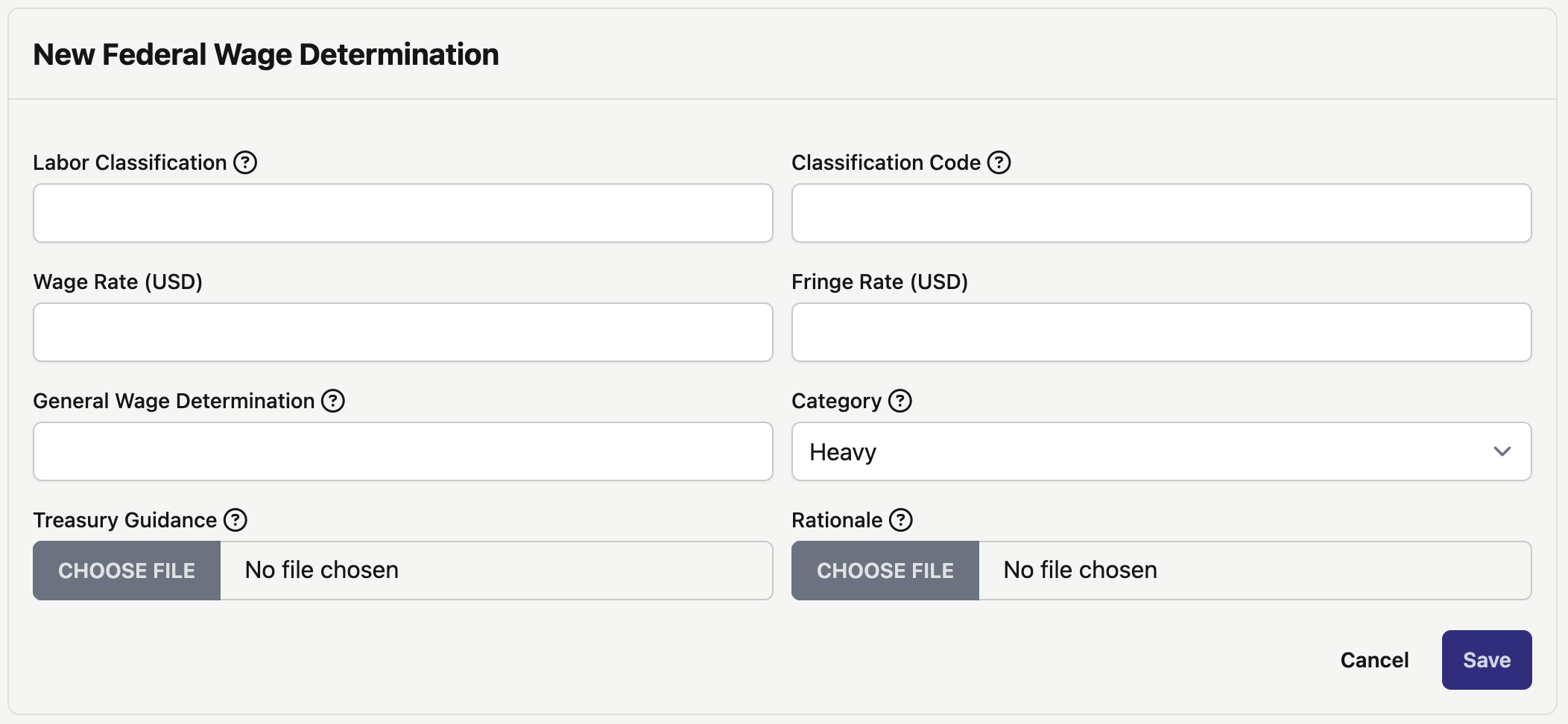The width and height of the screenshot is (1568, 724).
Task: Click the Category help question mark
Action: [x=900, y=401]
